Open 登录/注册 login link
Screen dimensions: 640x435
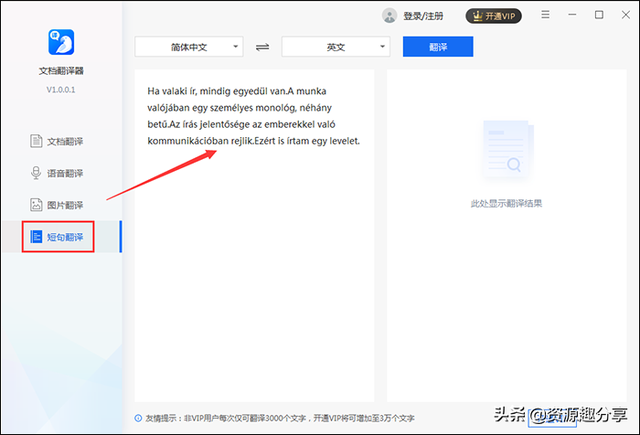tap(423, 16)
